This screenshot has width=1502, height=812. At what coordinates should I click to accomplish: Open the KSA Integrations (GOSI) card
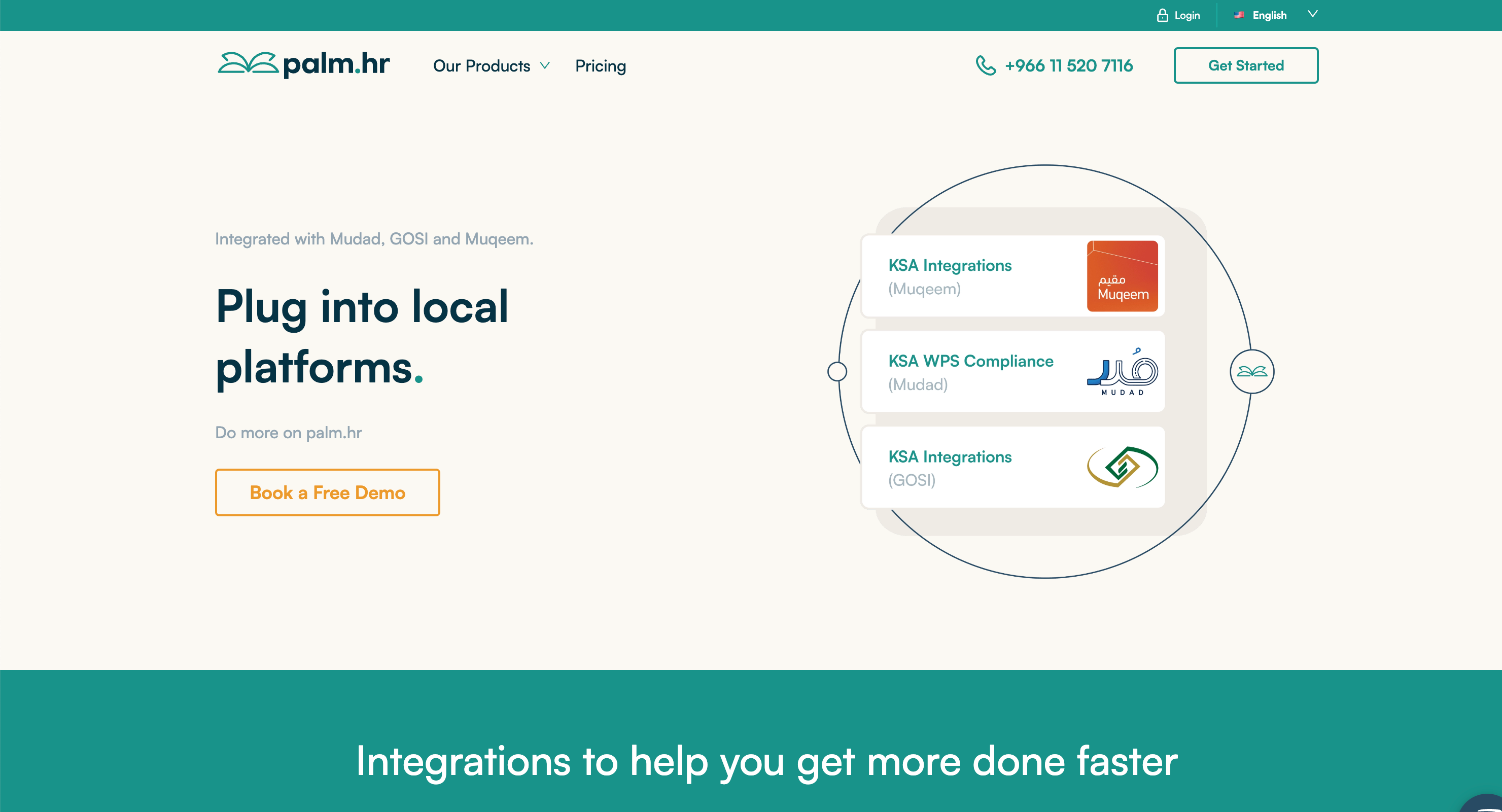[1013, 467]
